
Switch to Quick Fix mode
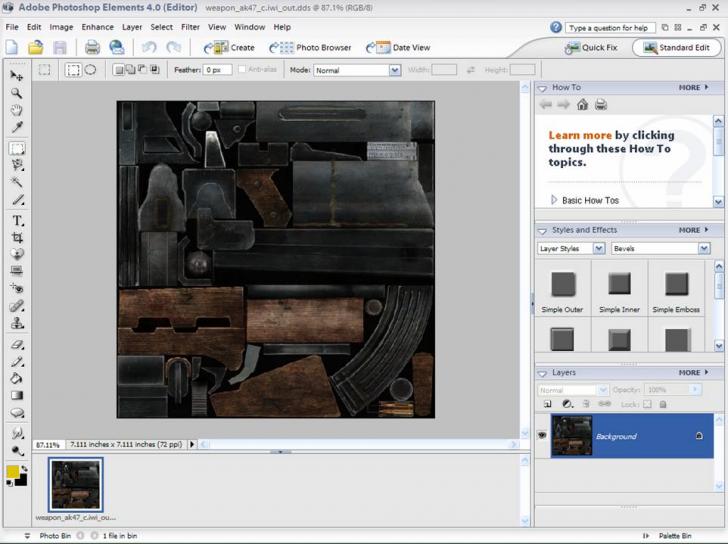[x=592, y=47]
